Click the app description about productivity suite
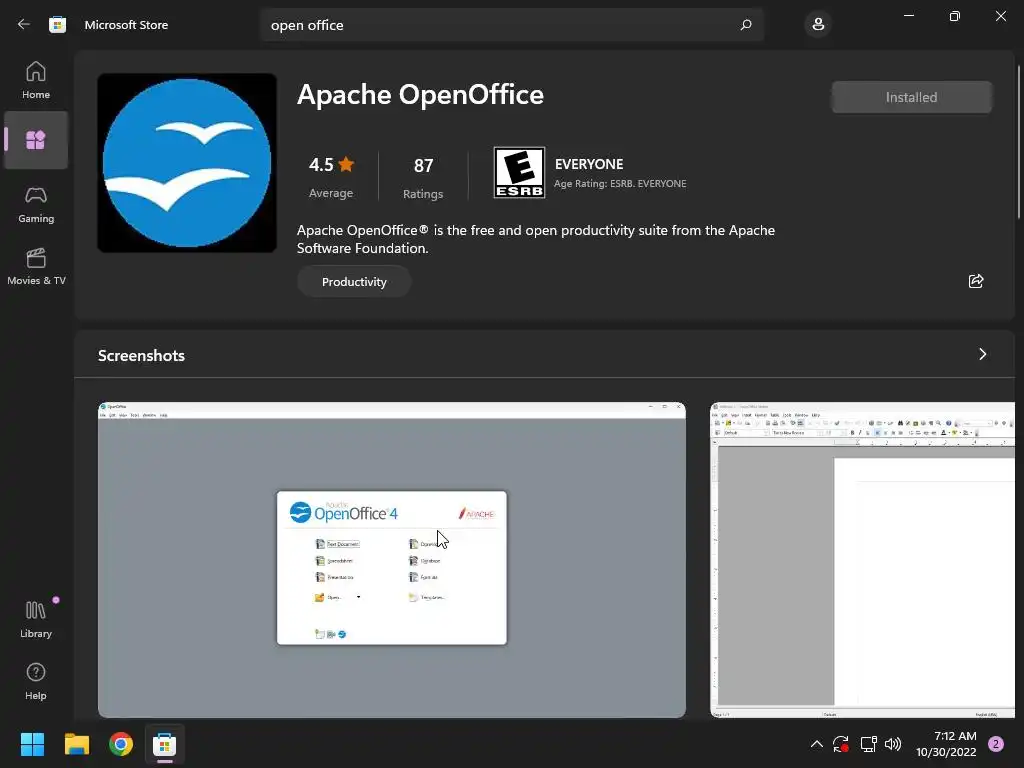1024x768 pixels. click(536, 239)
